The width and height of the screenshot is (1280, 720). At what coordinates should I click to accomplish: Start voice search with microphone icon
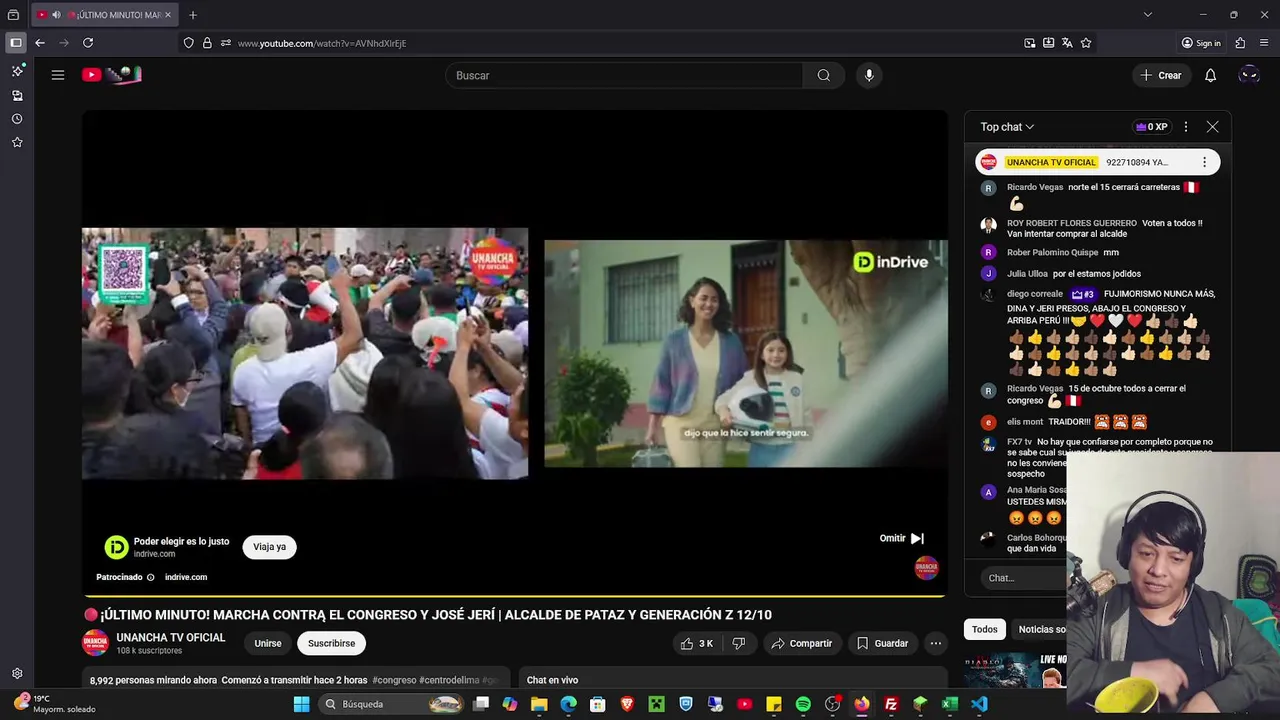pyautogui.click(x=869, y=75)
